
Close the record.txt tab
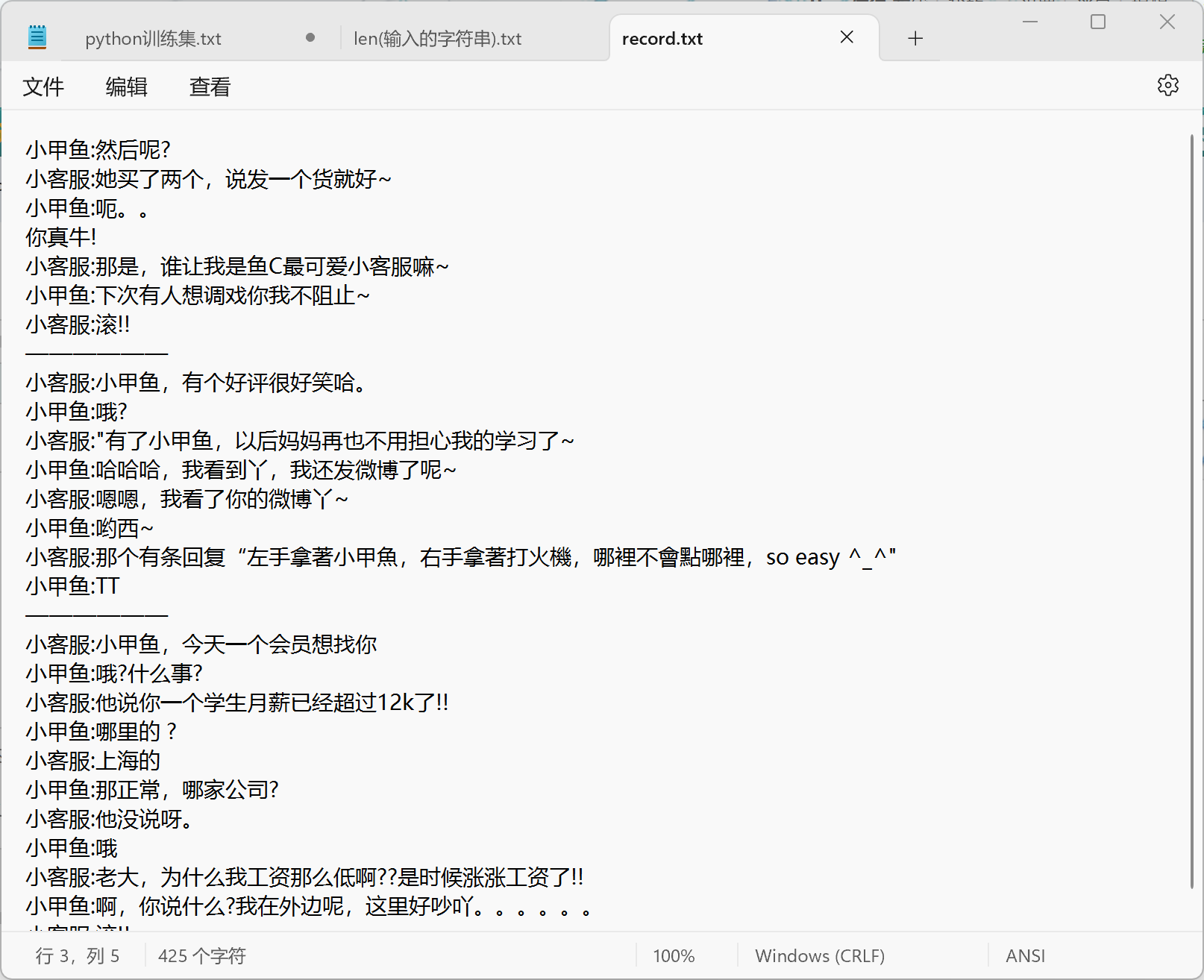[847, 37]
